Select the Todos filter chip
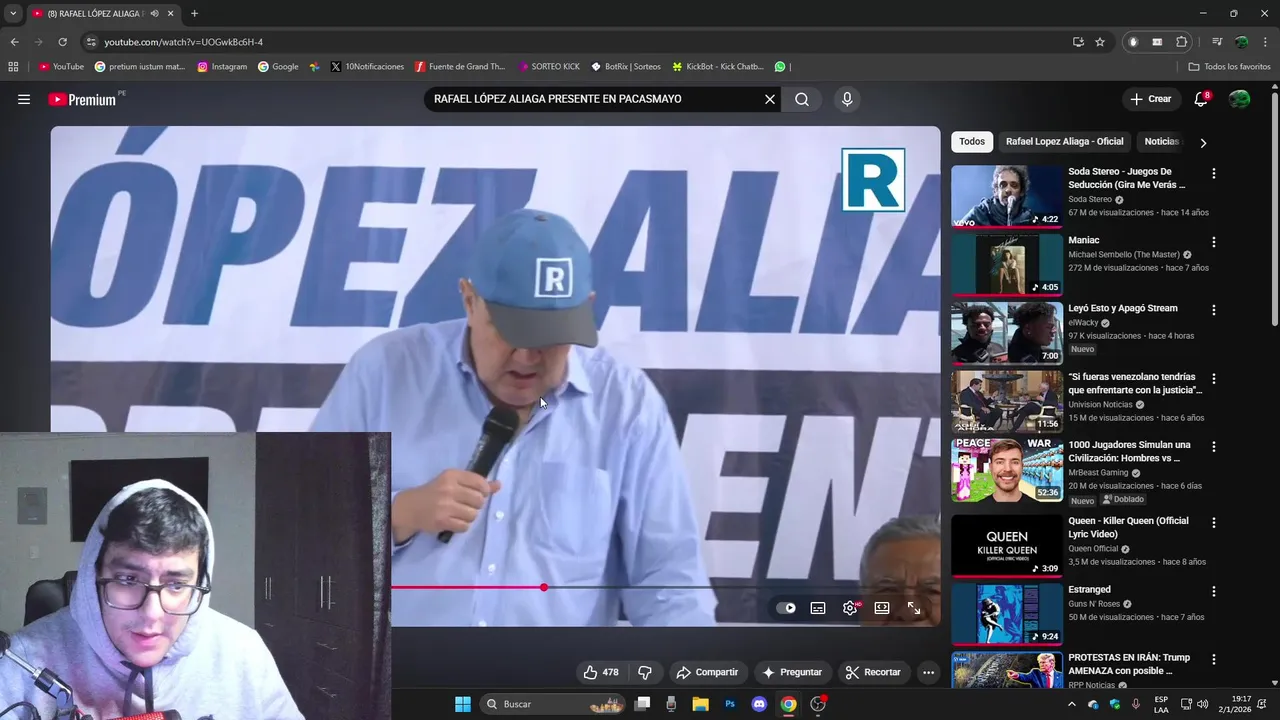The image size is (1280, 720). pyautogui.click(x=972, y=141)
